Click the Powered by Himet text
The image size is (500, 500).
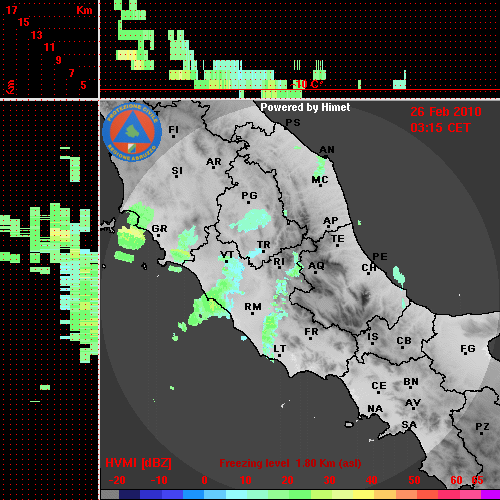305,107
